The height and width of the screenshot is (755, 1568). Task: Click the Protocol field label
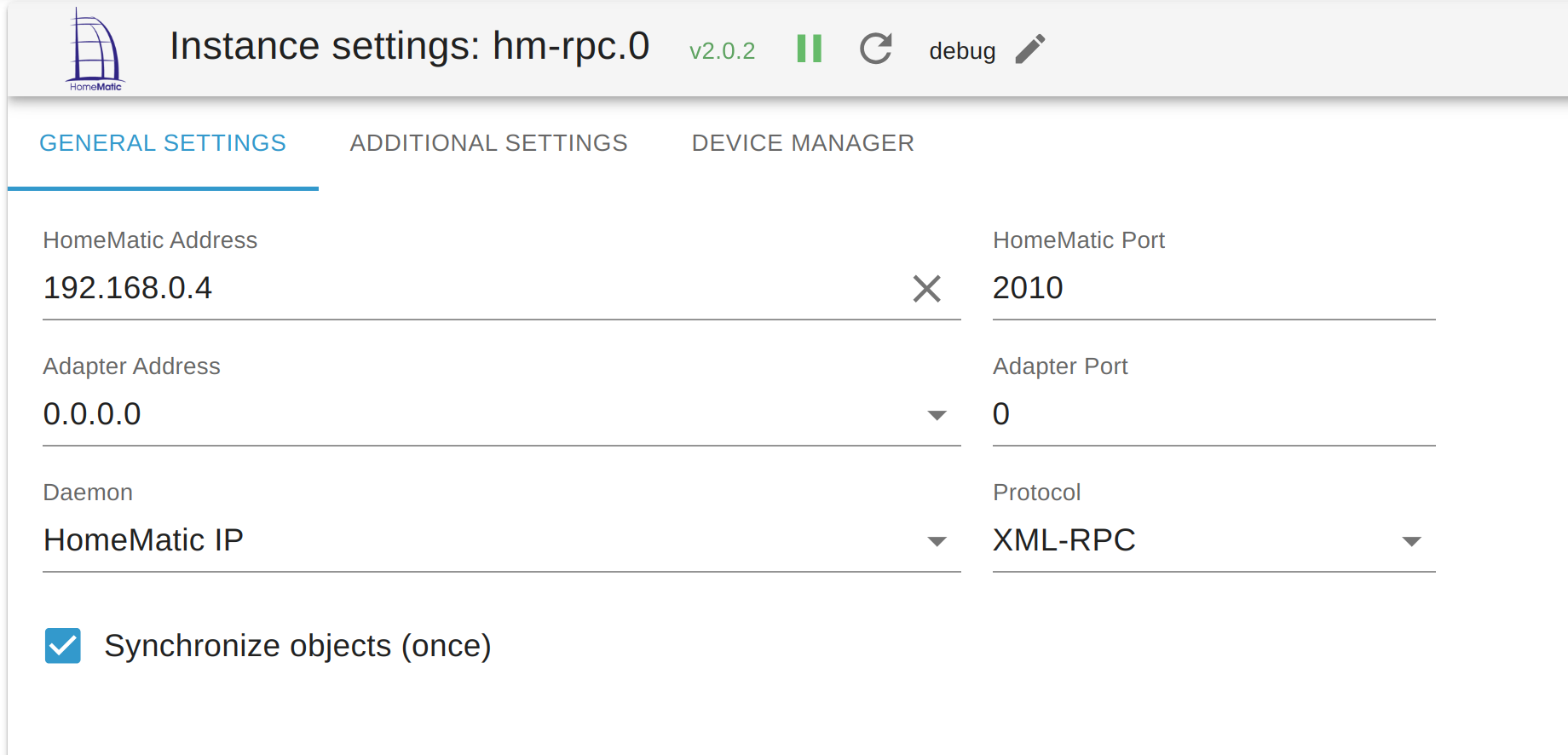[x=1036, y=493]
